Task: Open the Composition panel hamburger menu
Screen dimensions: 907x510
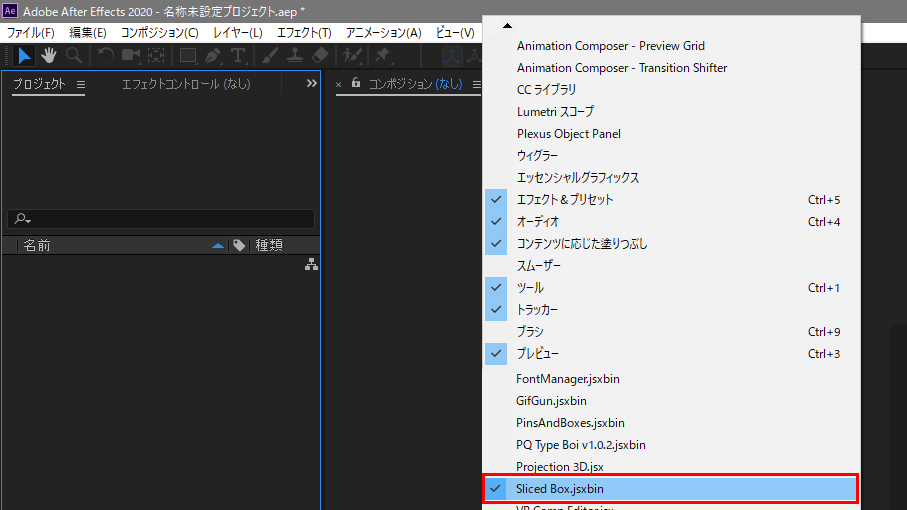Action: (477, 84)
